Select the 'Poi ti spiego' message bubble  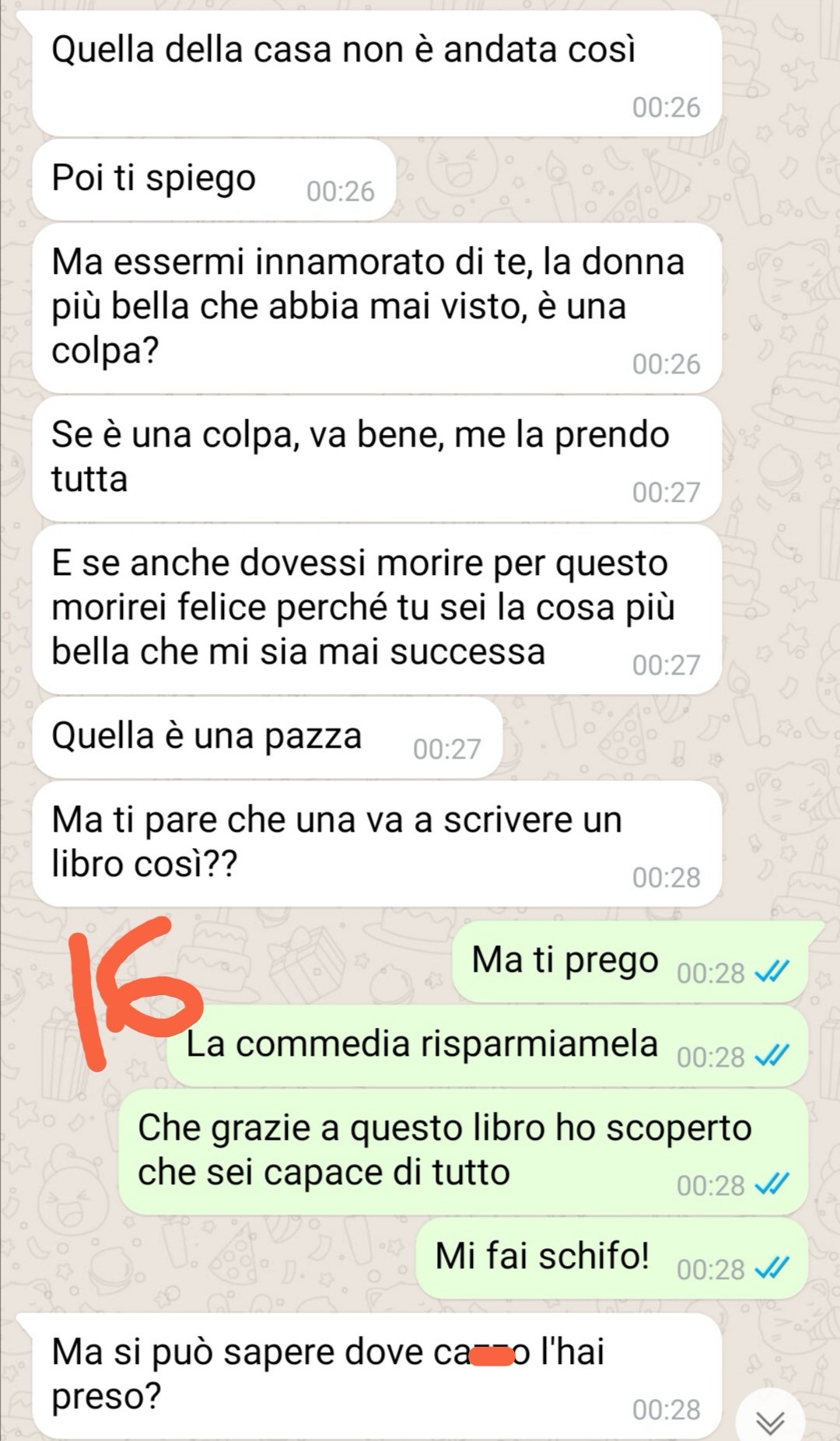(214, 180)
